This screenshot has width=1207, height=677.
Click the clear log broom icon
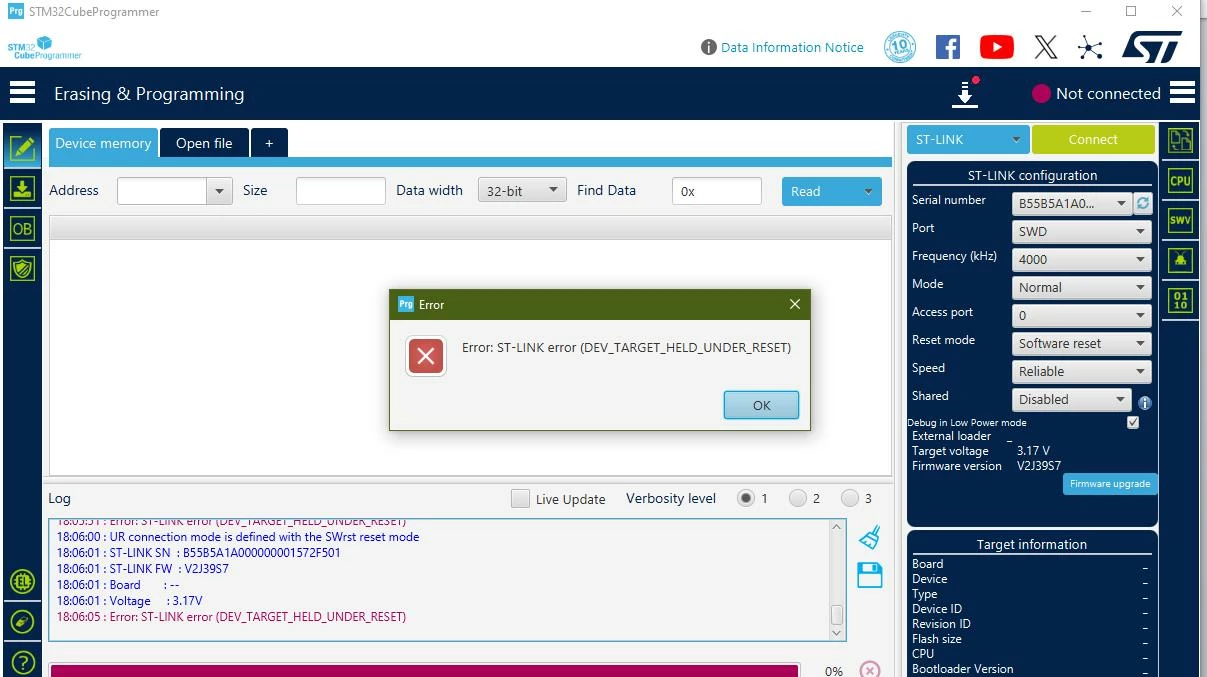point(869,537)
